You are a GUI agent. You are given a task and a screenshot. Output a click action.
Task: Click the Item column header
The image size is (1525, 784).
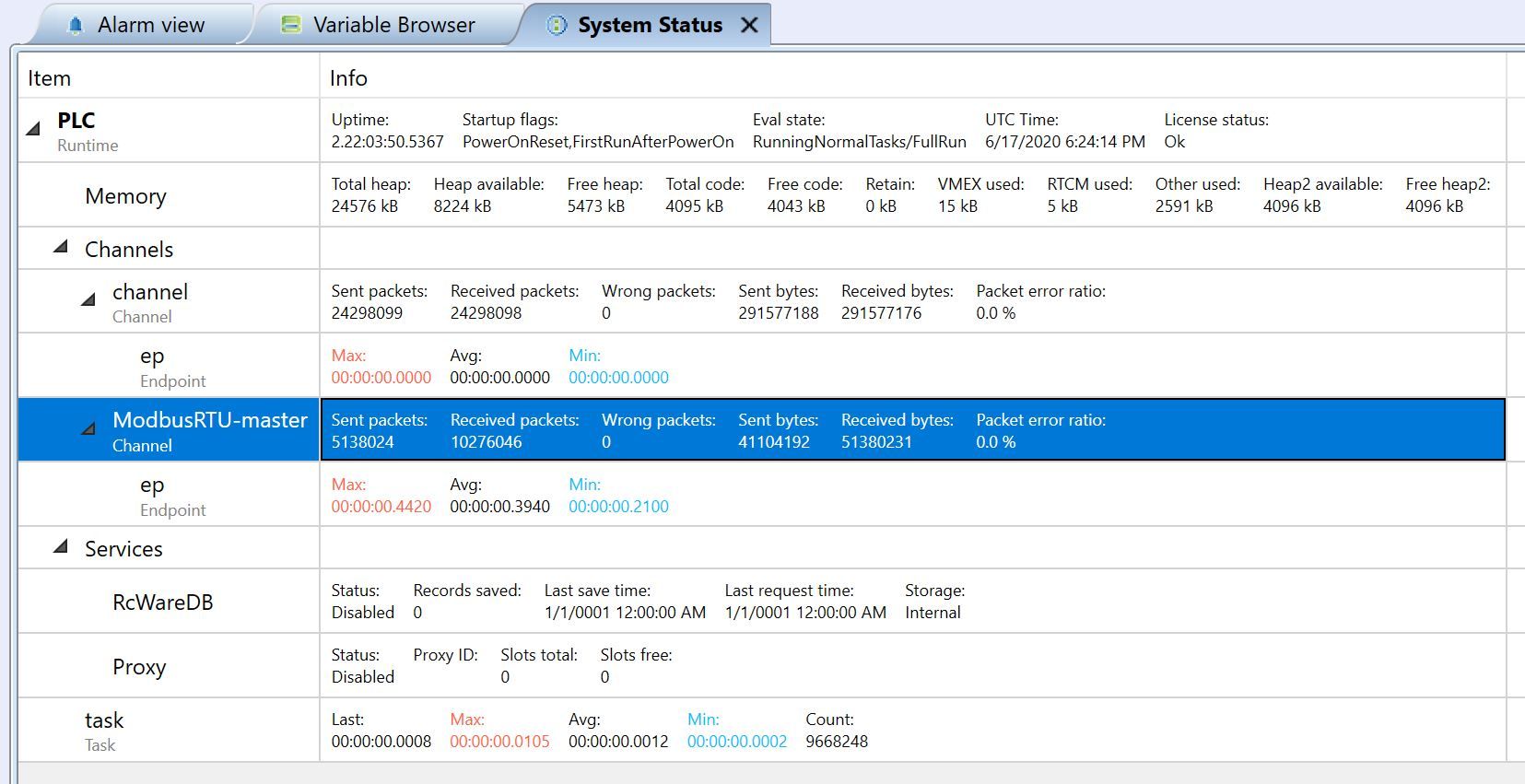coord(50,78)
